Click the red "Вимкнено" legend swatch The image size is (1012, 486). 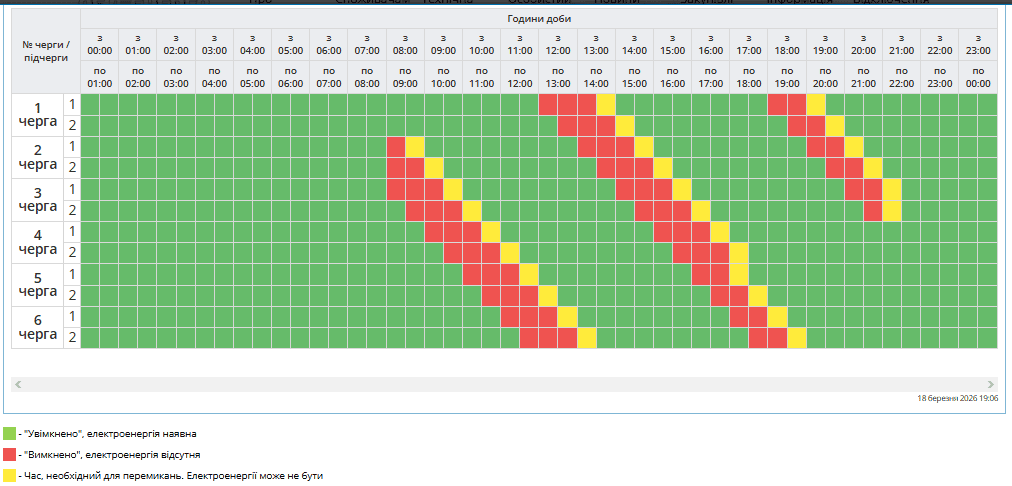pos(9,455)
